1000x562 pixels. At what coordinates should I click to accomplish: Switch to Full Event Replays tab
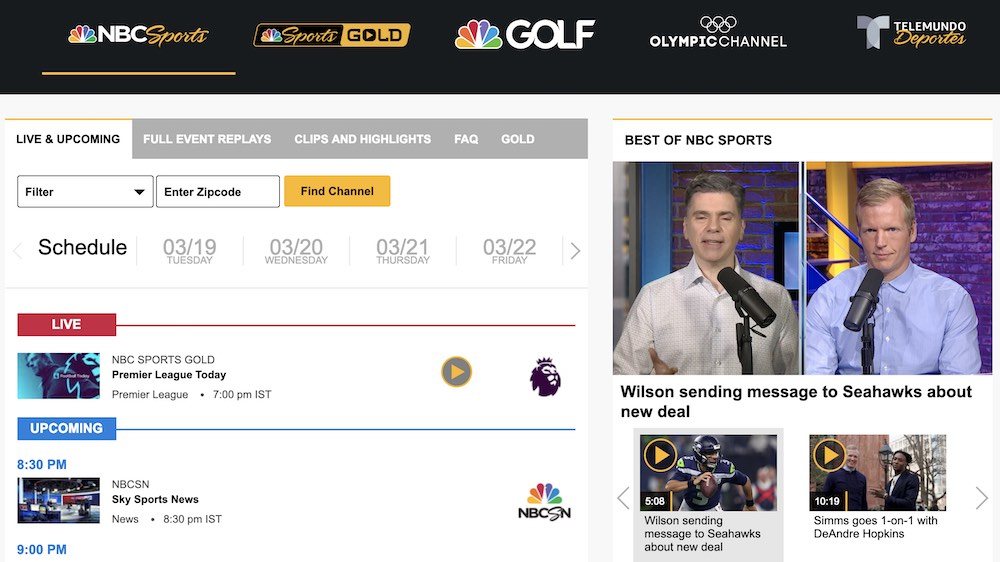click(x=207, y=139)
